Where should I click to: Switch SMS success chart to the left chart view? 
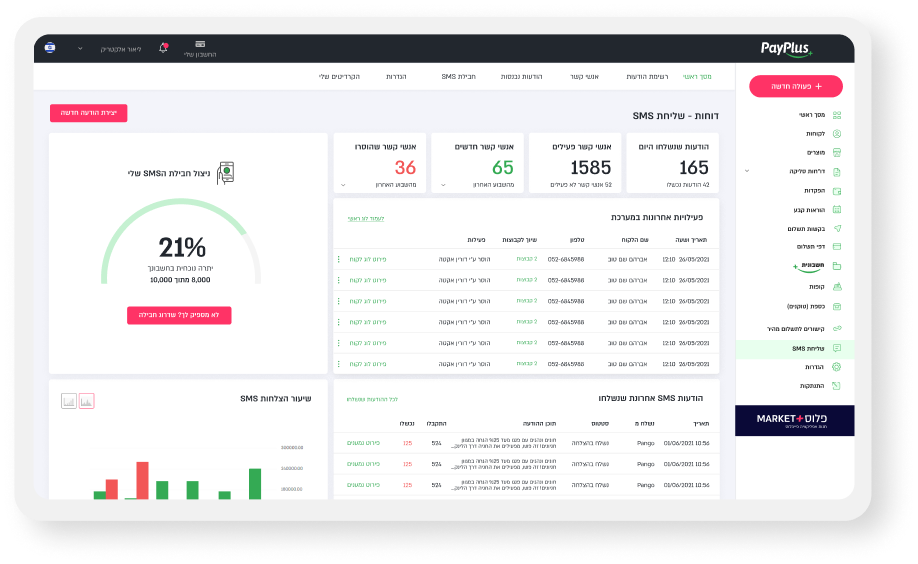(68, 401)
